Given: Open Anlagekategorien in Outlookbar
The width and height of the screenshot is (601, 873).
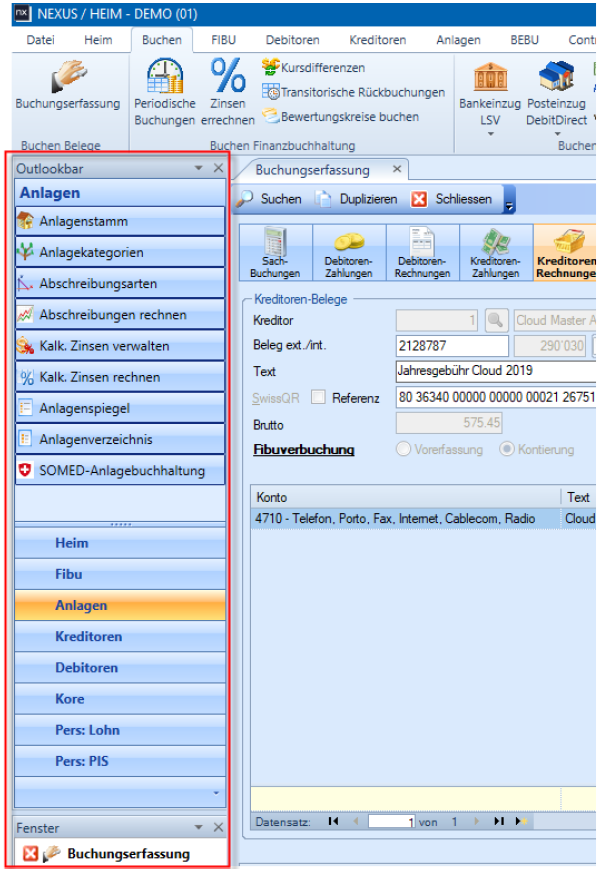Looking at the screenshot, I should [120, 252].
